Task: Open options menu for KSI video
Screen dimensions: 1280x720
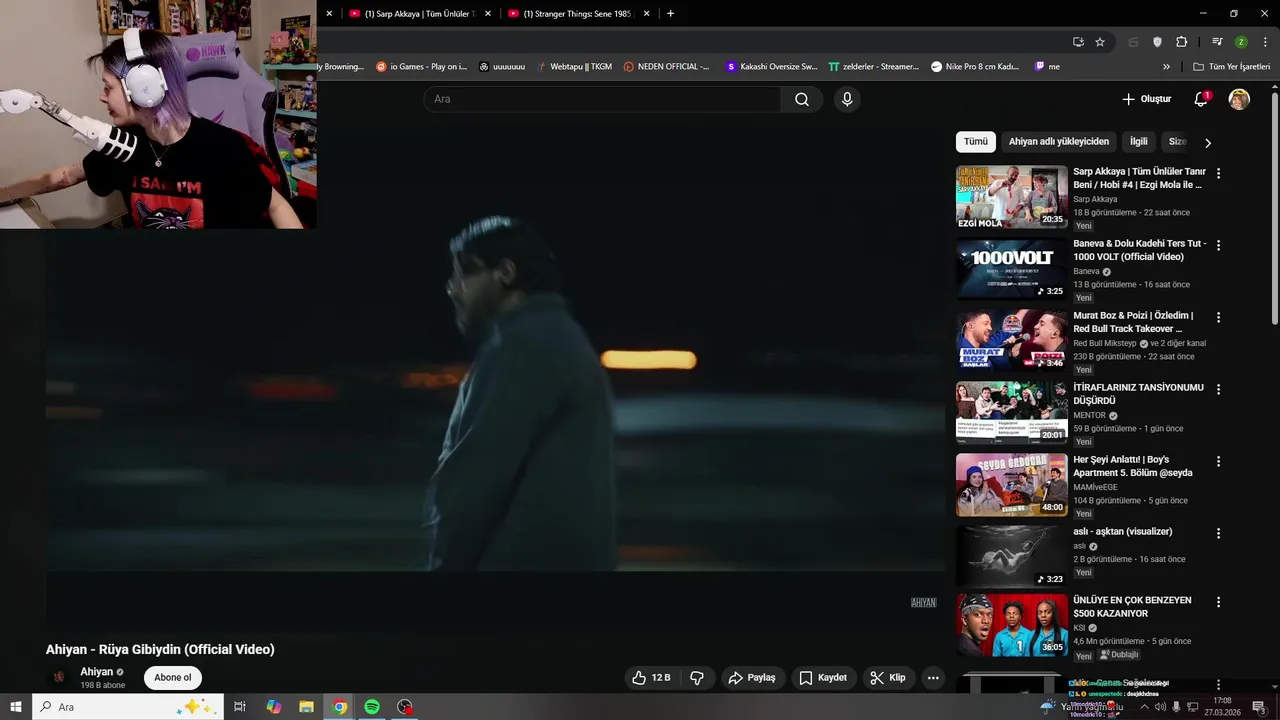Action: coord(1218,602)
